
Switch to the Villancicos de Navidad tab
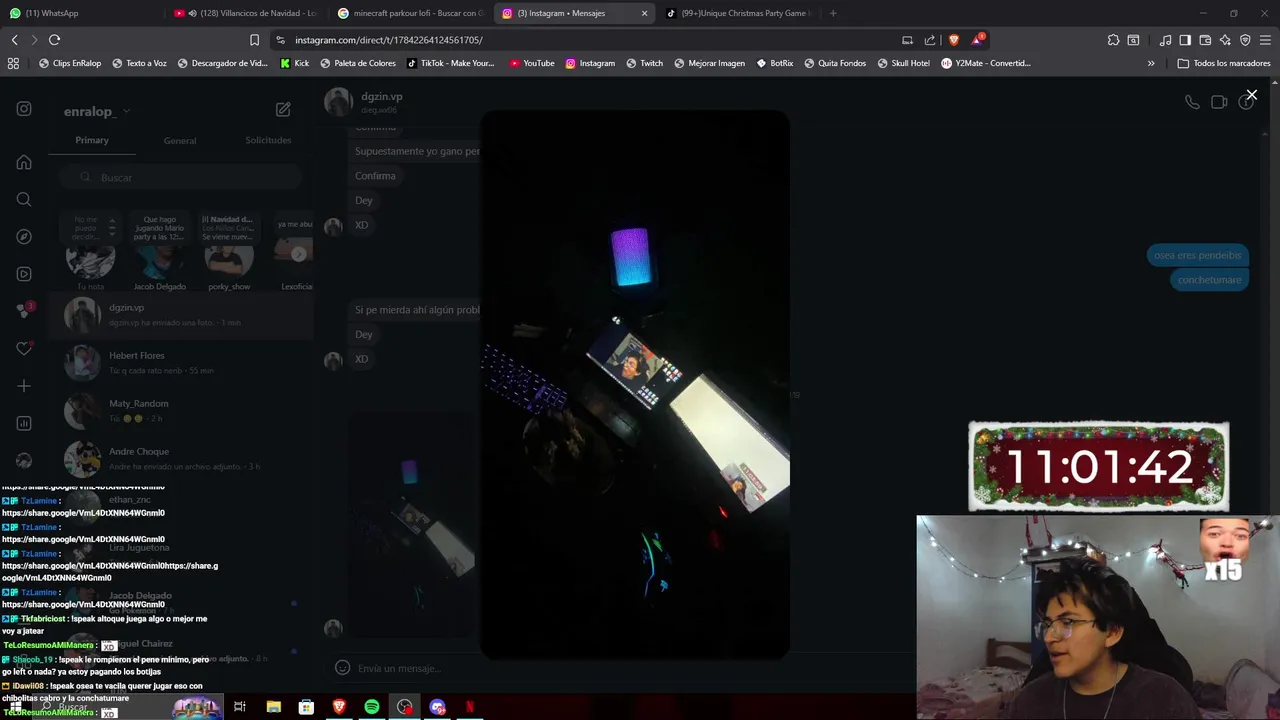[245, 13]
